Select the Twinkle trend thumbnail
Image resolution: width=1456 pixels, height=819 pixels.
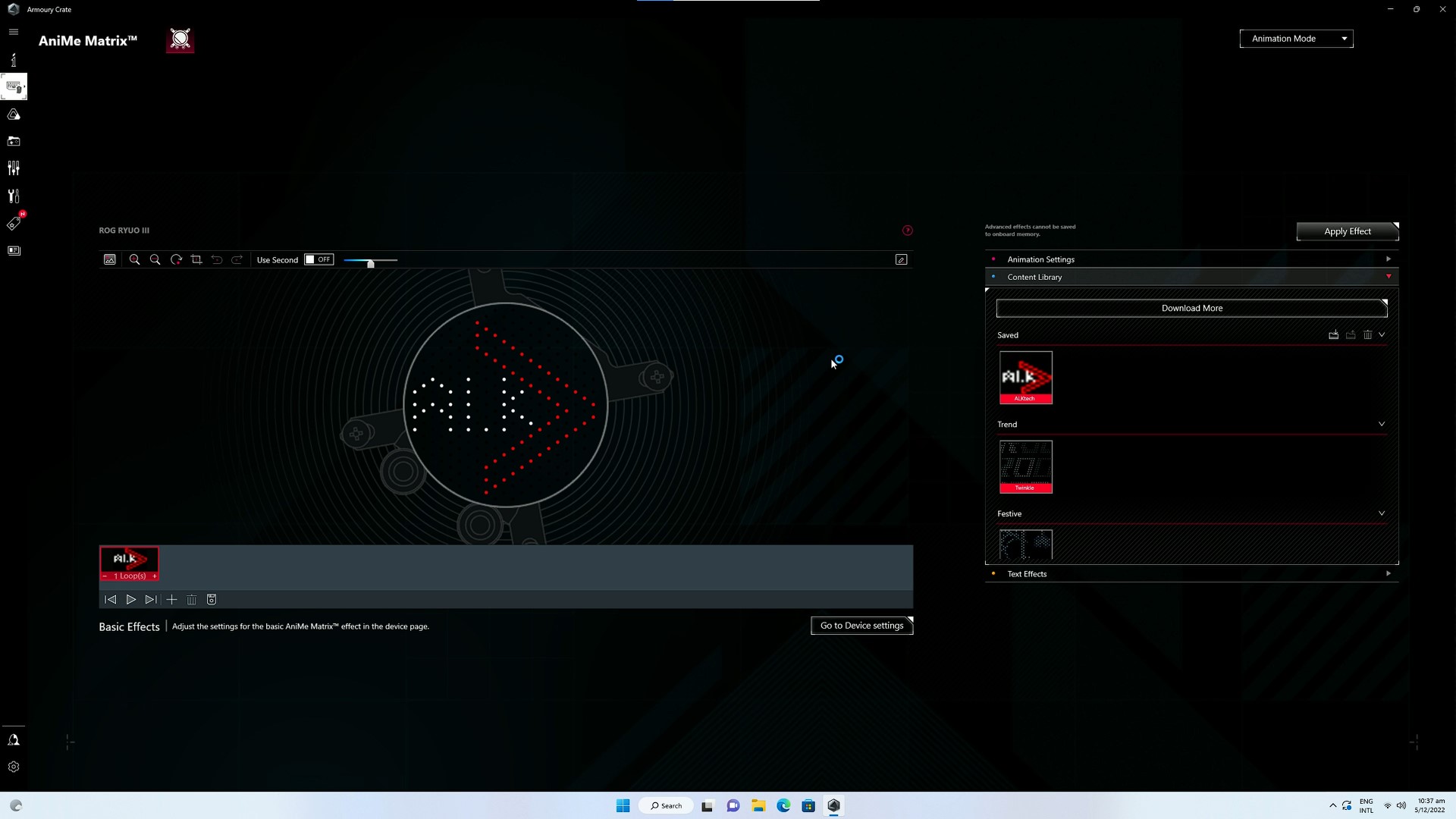tap(1025, 466)
